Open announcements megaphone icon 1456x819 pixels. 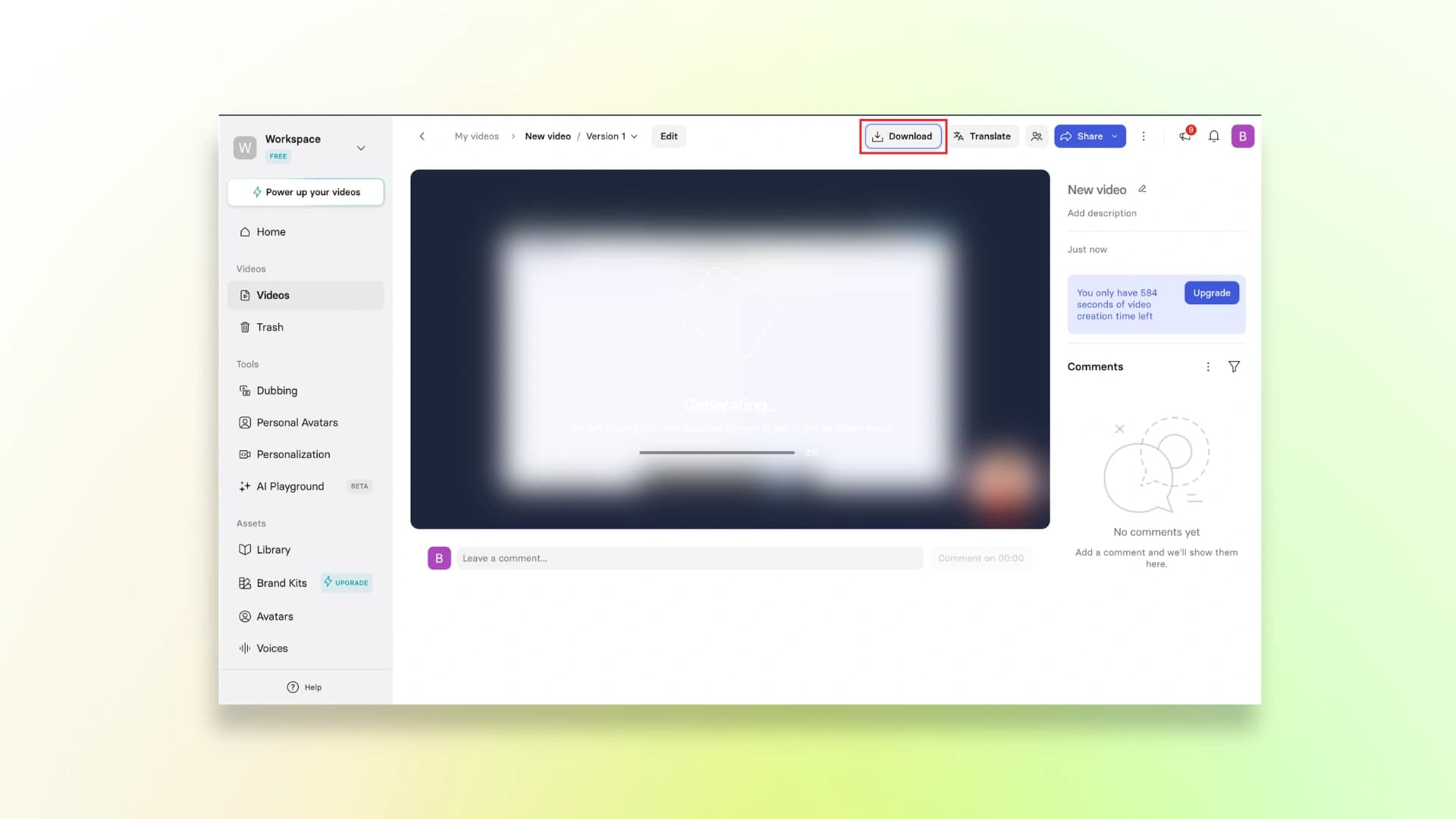(1185, 136)
